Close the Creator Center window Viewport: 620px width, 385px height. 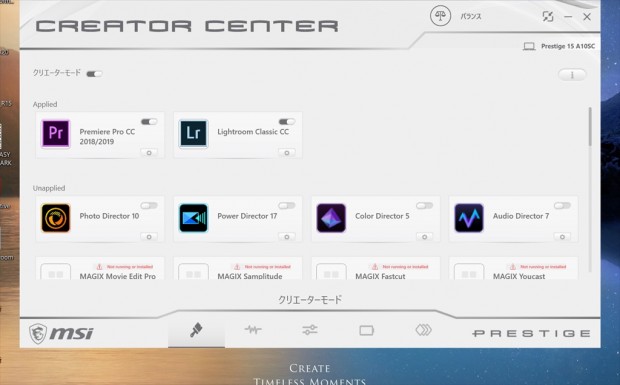[587, 17]
